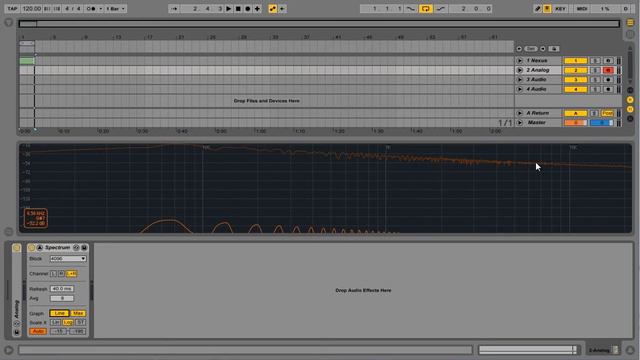Click the arrangement overview bar

click(319, 24)
